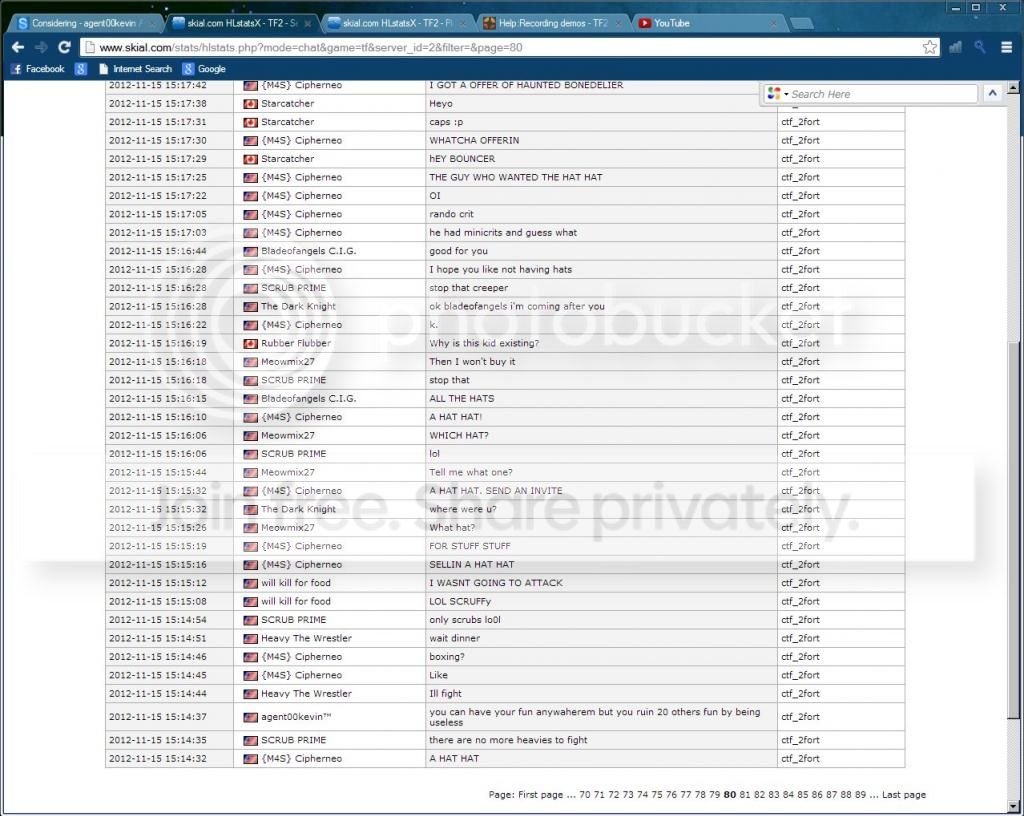The width and height of the screenshot is (1024, 816).
Task: Click the blue magnifier extension icon
Action: (x=980, y=47)
